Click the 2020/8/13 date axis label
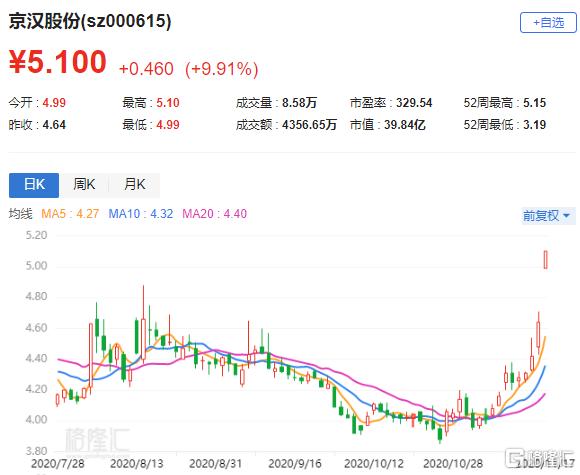This screenshot has width=580, height=475. [136, 463]
